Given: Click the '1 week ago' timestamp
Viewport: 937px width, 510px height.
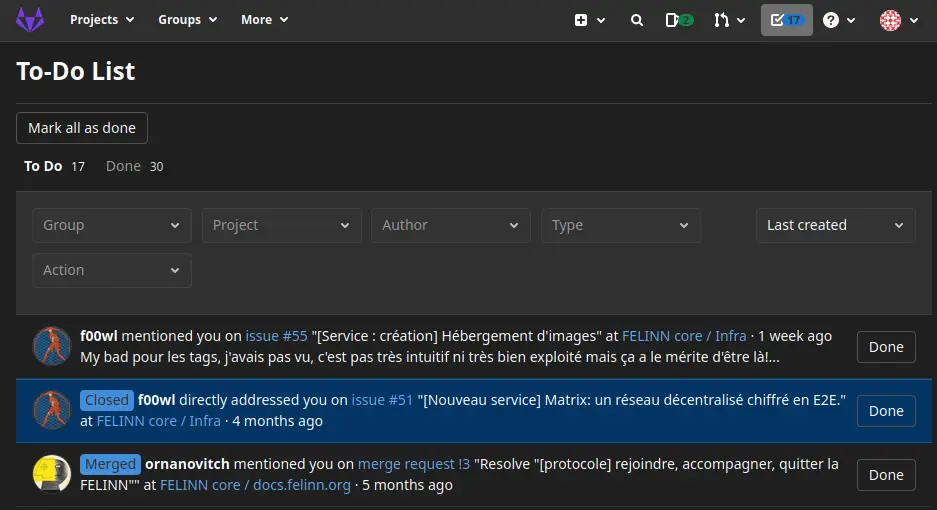Looking at the screenshot, I should [x=795, y=336].
